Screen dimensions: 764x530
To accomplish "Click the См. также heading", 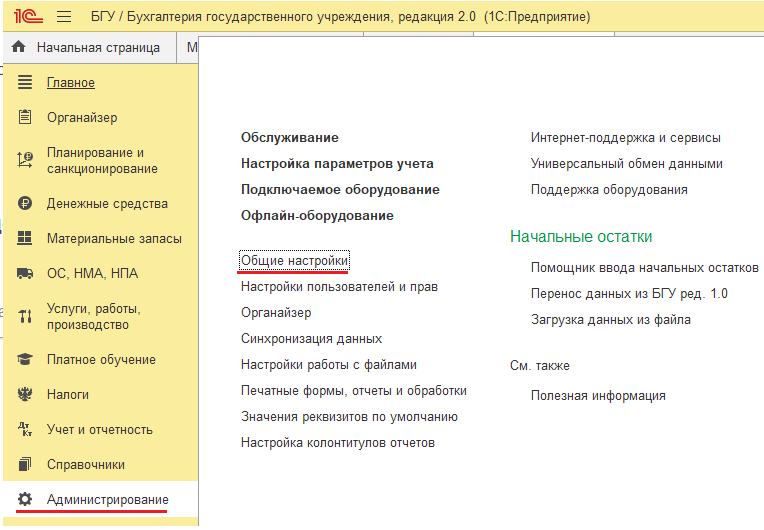I will click(x=539, y=366).
